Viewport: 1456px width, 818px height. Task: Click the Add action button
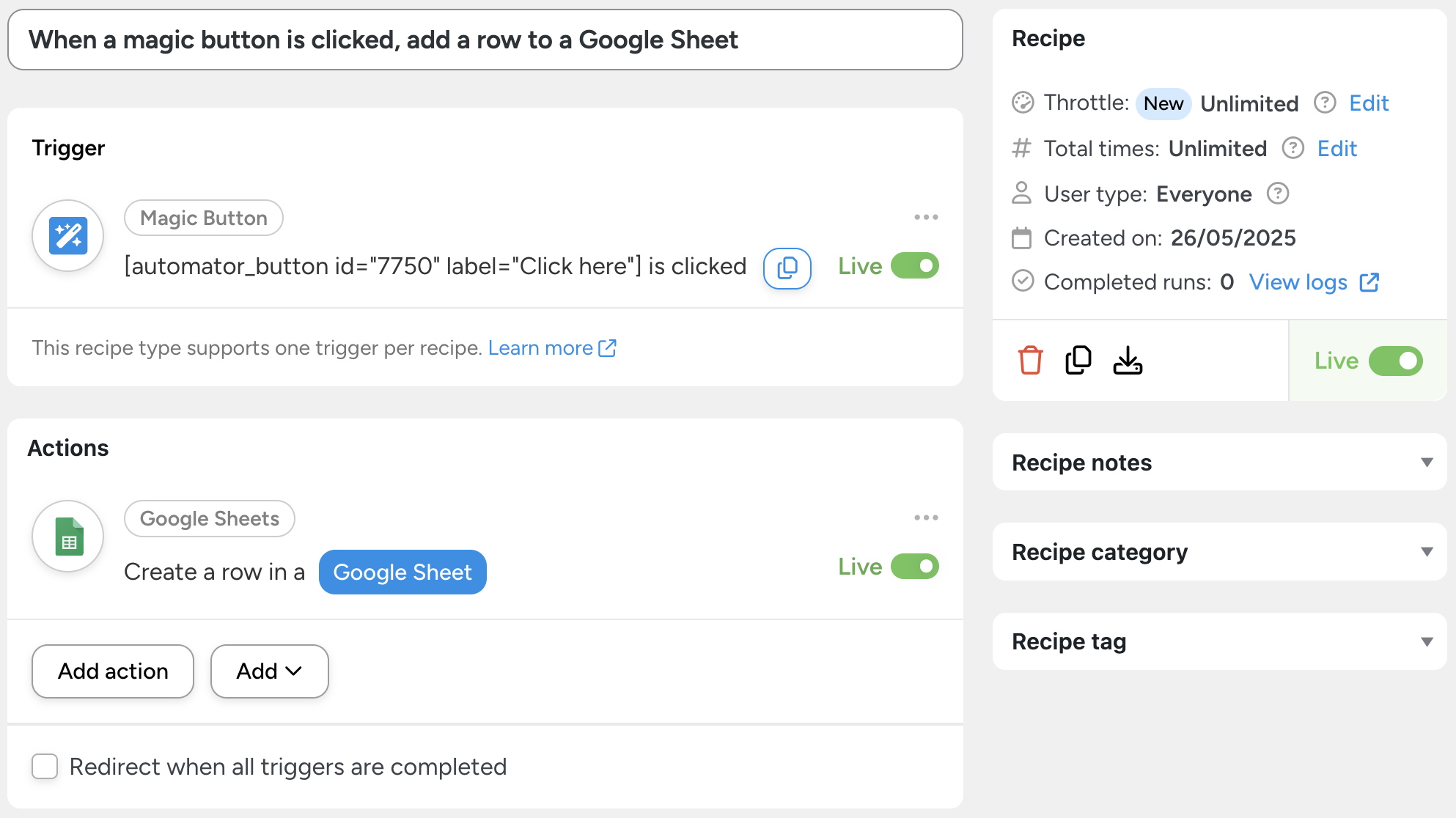coord(113,671)
